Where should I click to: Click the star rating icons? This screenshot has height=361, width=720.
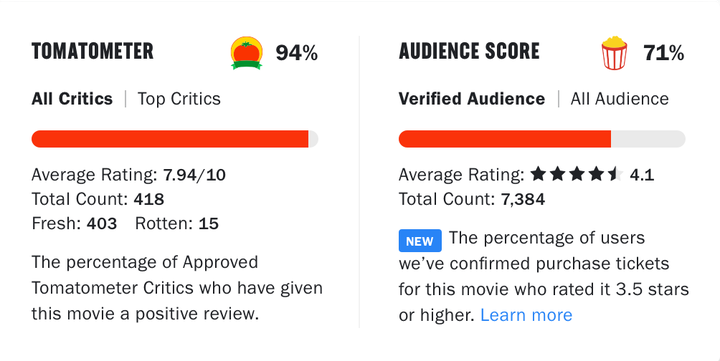[x=577, y=175]
